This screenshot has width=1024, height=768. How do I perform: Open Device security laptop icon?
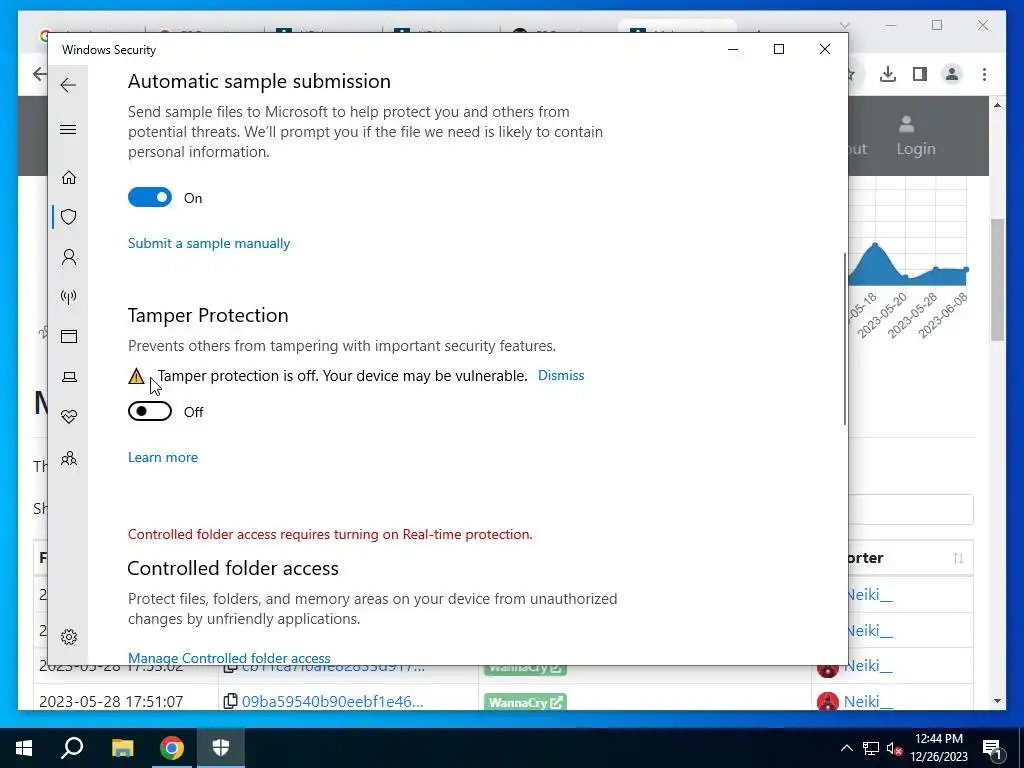click(69, 377)
